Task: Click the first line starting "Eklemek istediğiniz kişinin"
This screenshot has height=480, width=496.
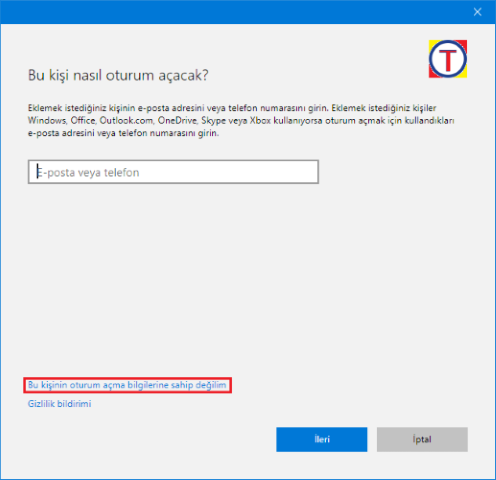Action: tap(232, 108)
